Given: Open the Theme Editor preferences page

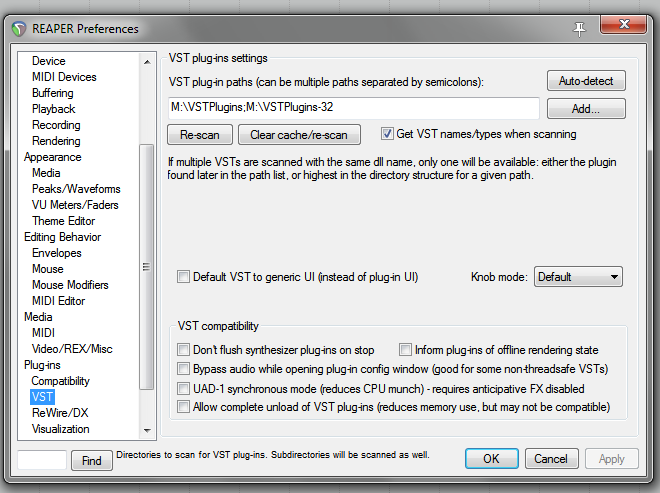Looking at the screenshot, I should click(64, 221).
